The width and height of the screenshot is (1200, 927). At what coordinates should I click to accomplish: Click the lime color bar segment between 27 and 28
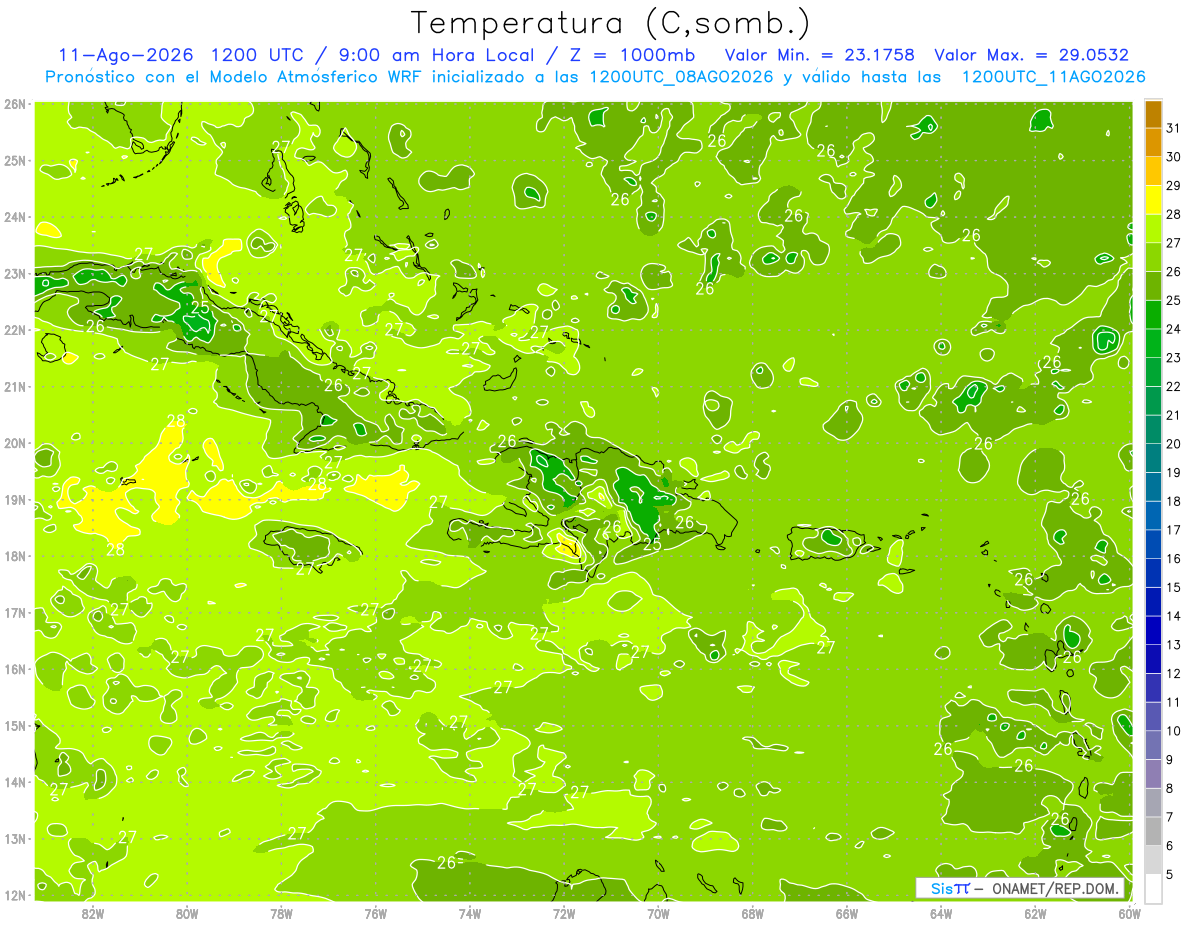[1153, 229]
